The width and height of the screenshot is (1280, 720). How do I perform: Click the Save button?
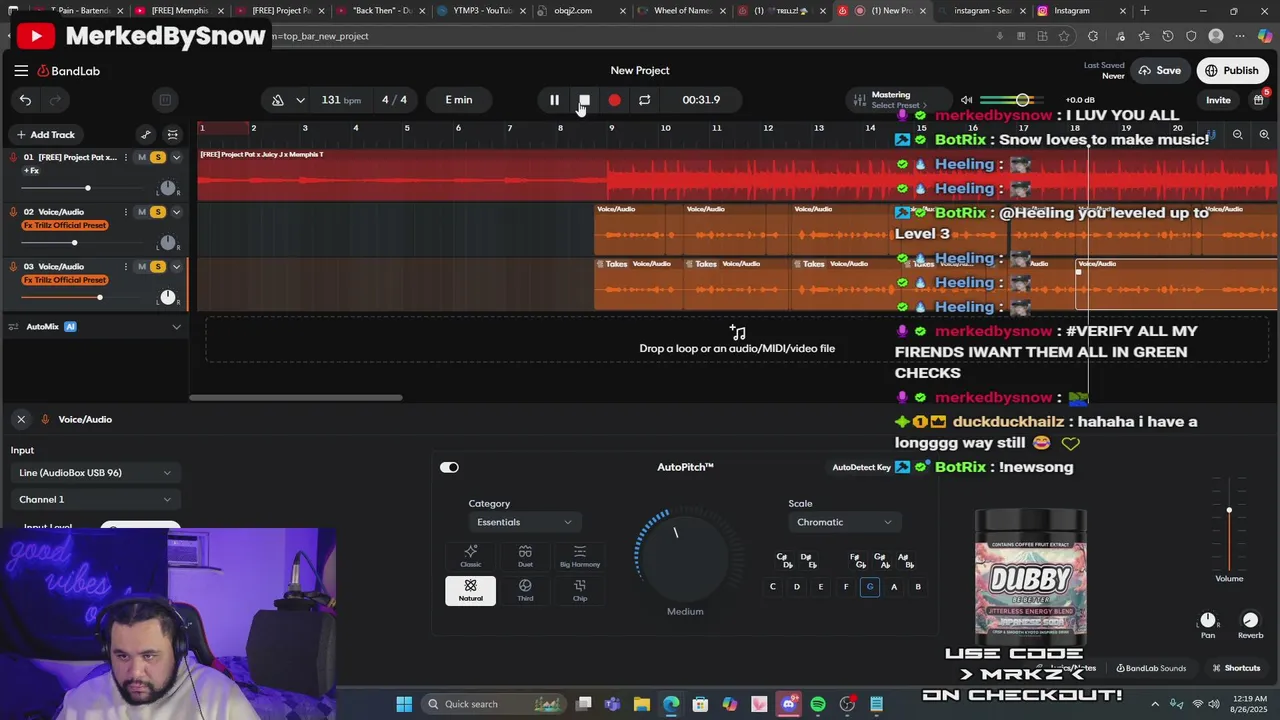tap(1159, 71)
